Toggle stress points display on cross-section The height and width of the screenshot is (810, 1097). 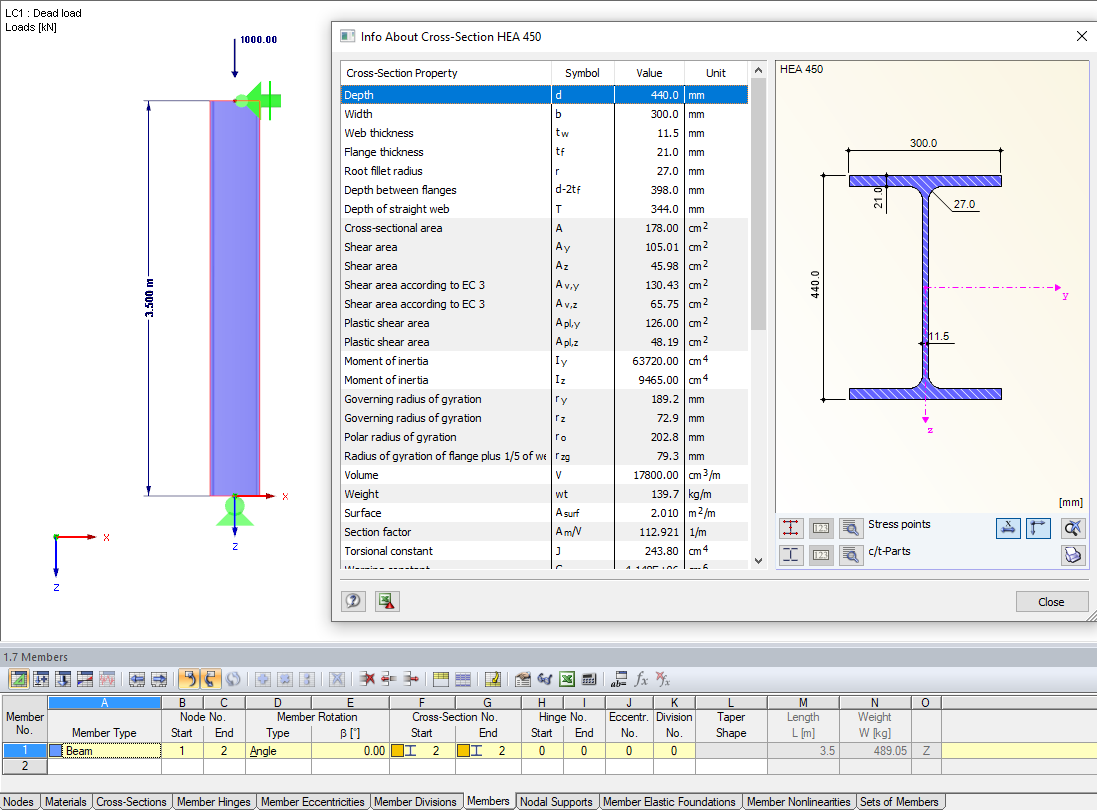click(792, 528)
